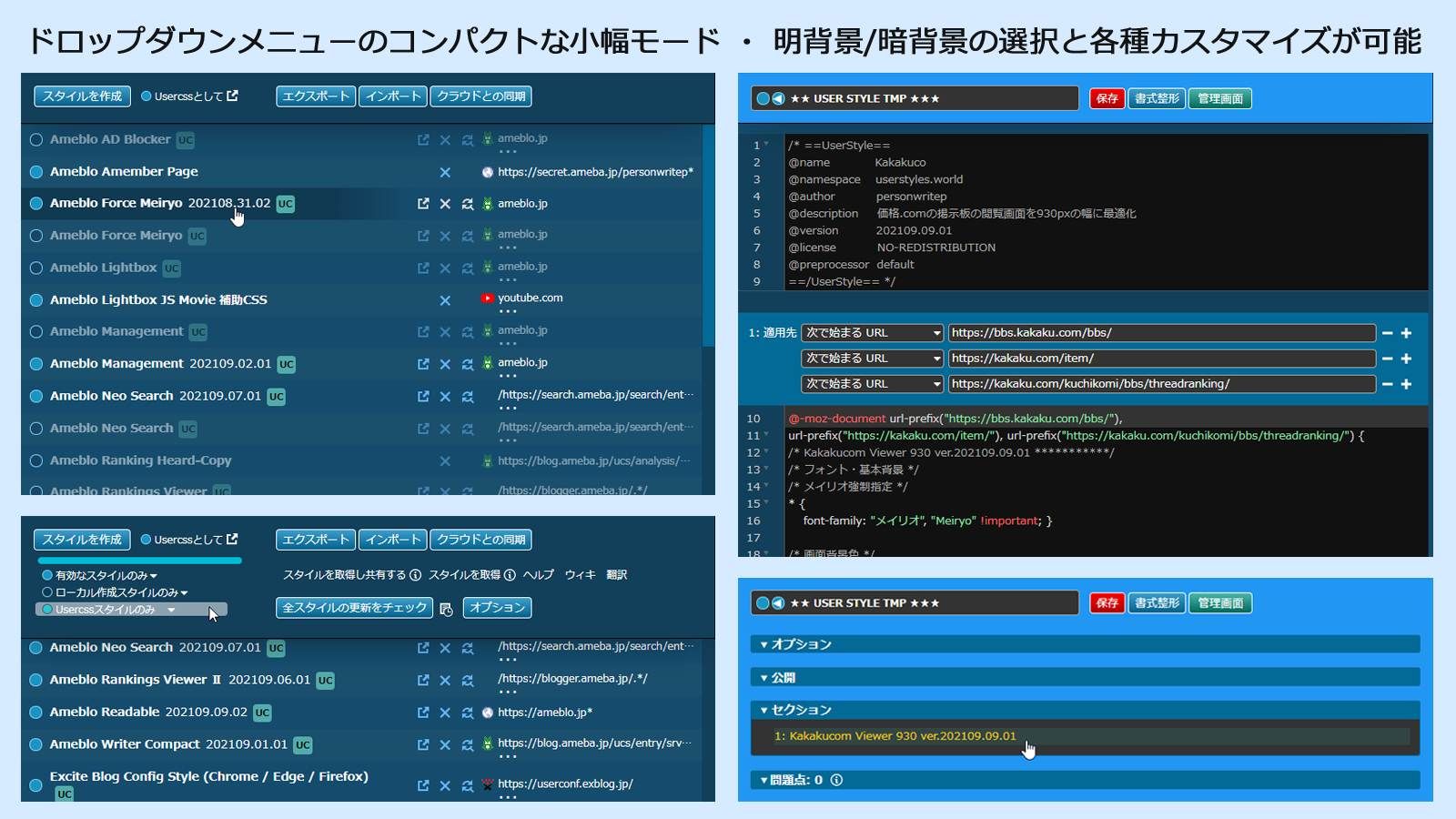Click scrollbar of the Ameblo AD Blocker list

pyautogui.click(x=707, y=237)
